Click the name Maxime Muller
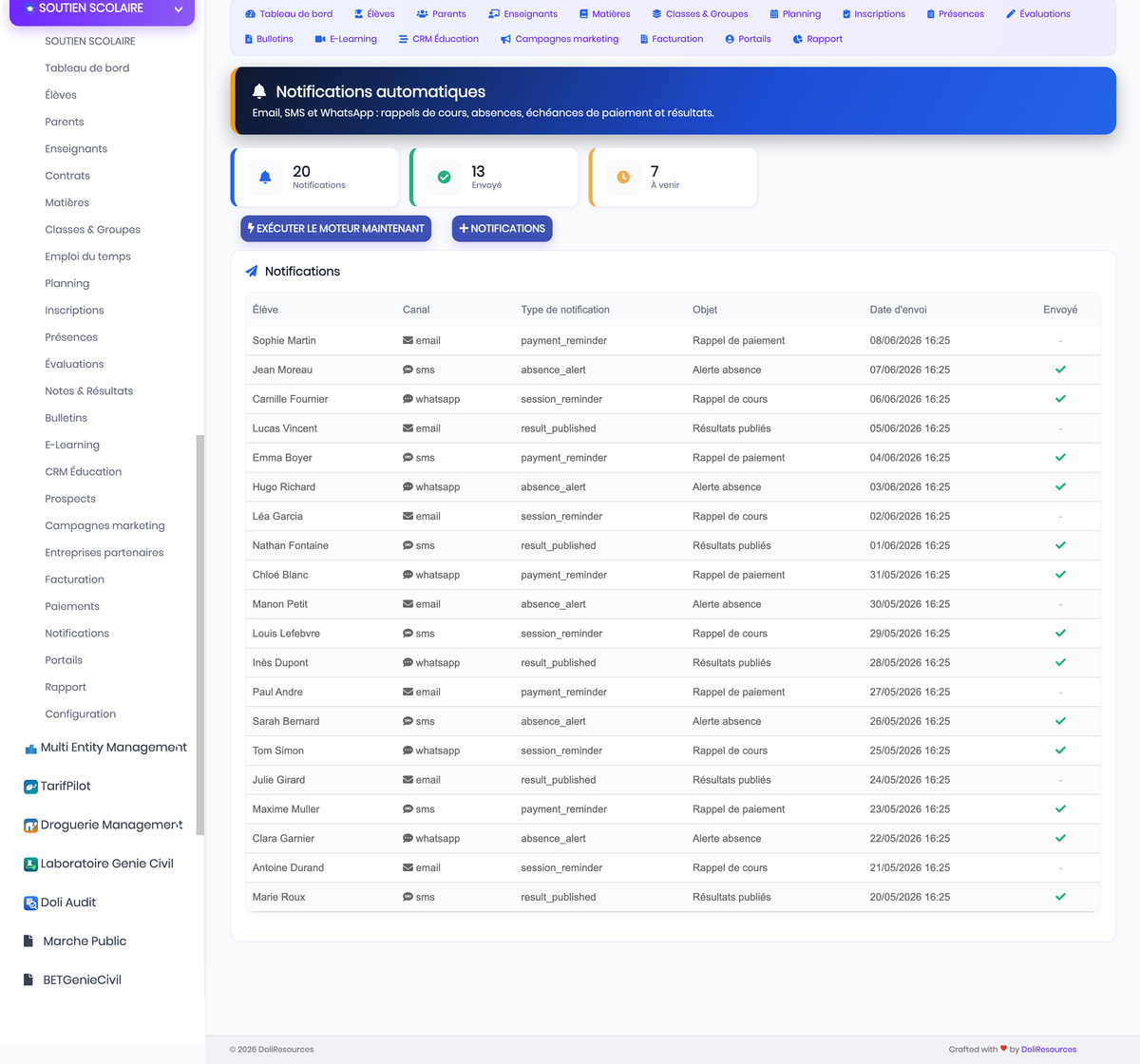This screenshot has height=1064, width=1140. tap(286, 809)
